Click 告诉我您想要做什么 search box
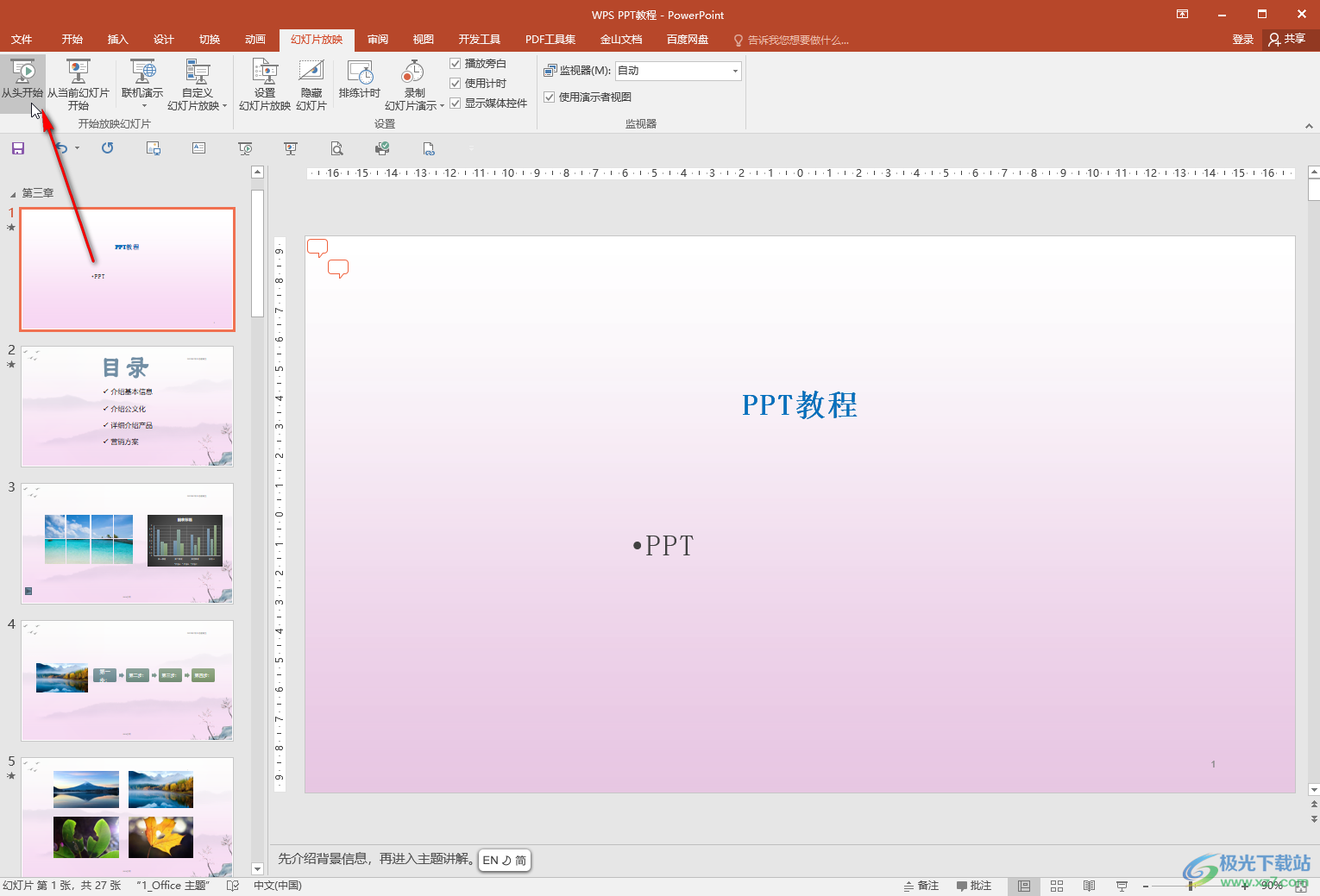1320x896 pixels. [791, 40]
